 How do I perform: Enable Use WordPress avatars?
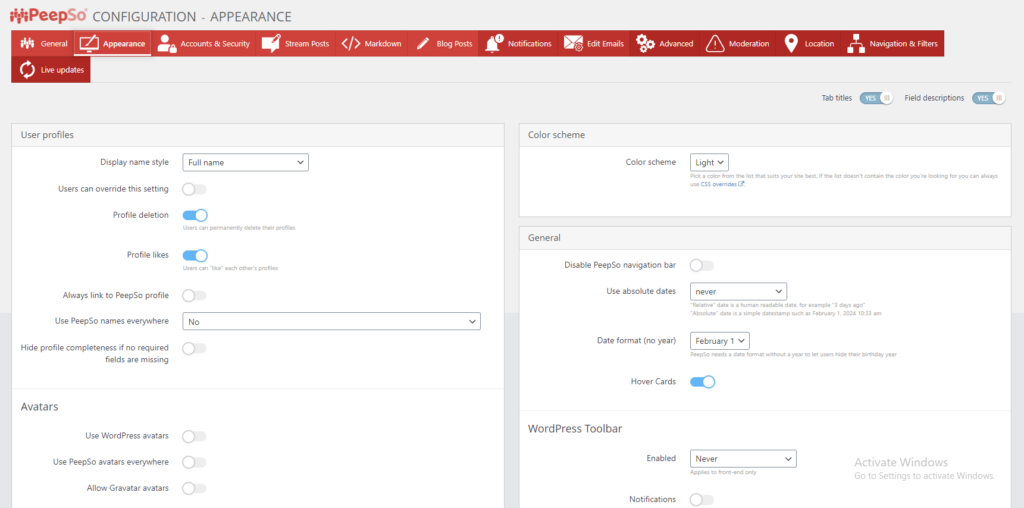(194, 436)
